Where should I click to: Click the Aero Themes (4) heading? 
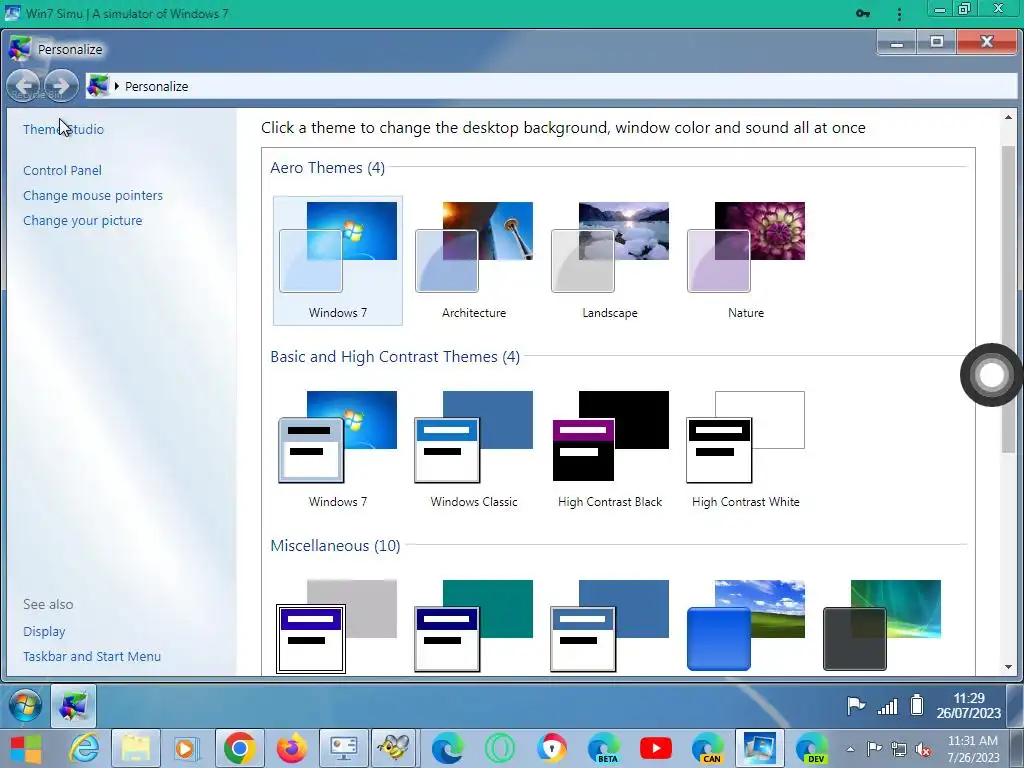click(x=328, y=168)
